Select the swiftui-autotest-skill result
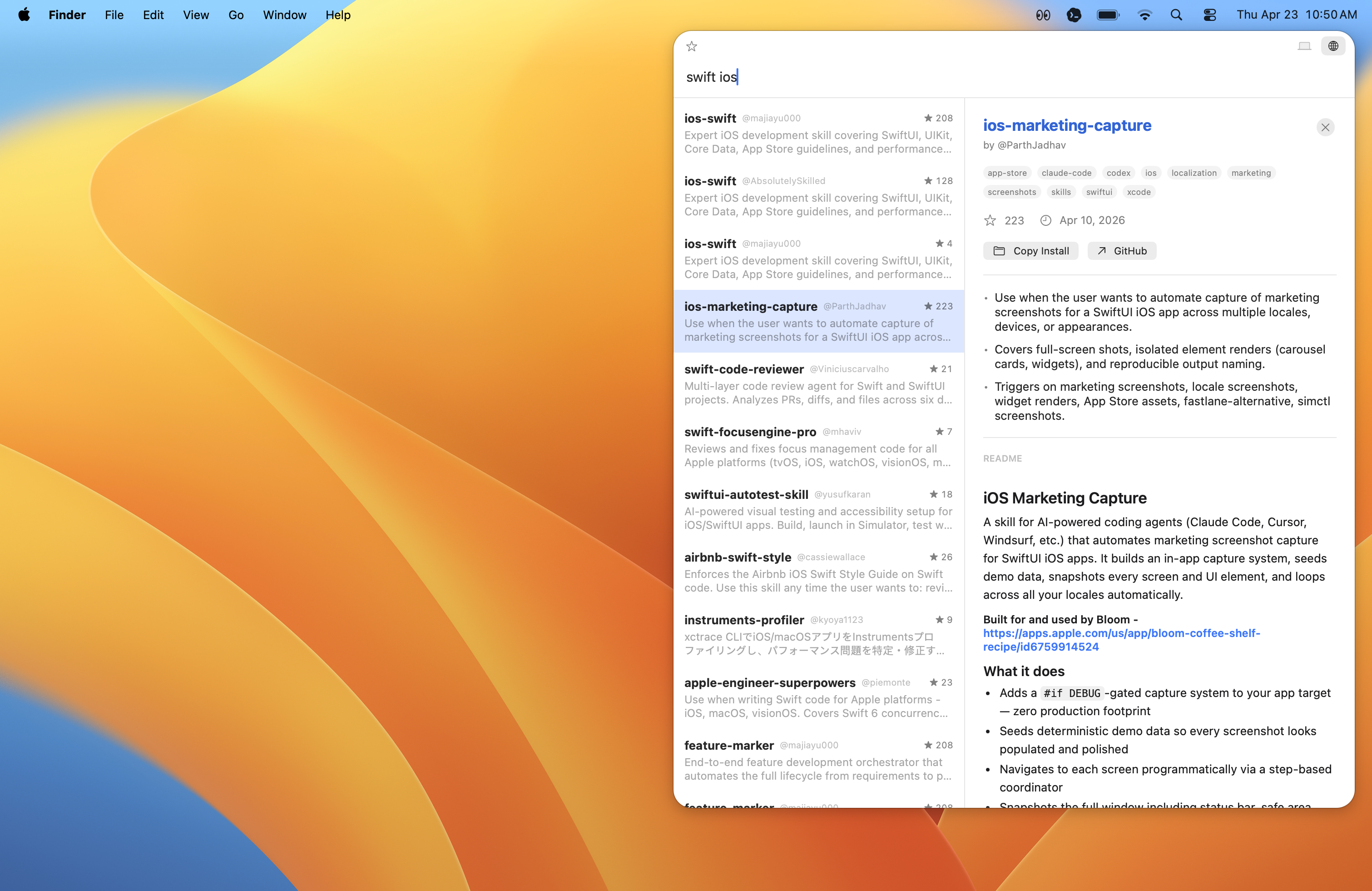 click(x=818, y=509)
